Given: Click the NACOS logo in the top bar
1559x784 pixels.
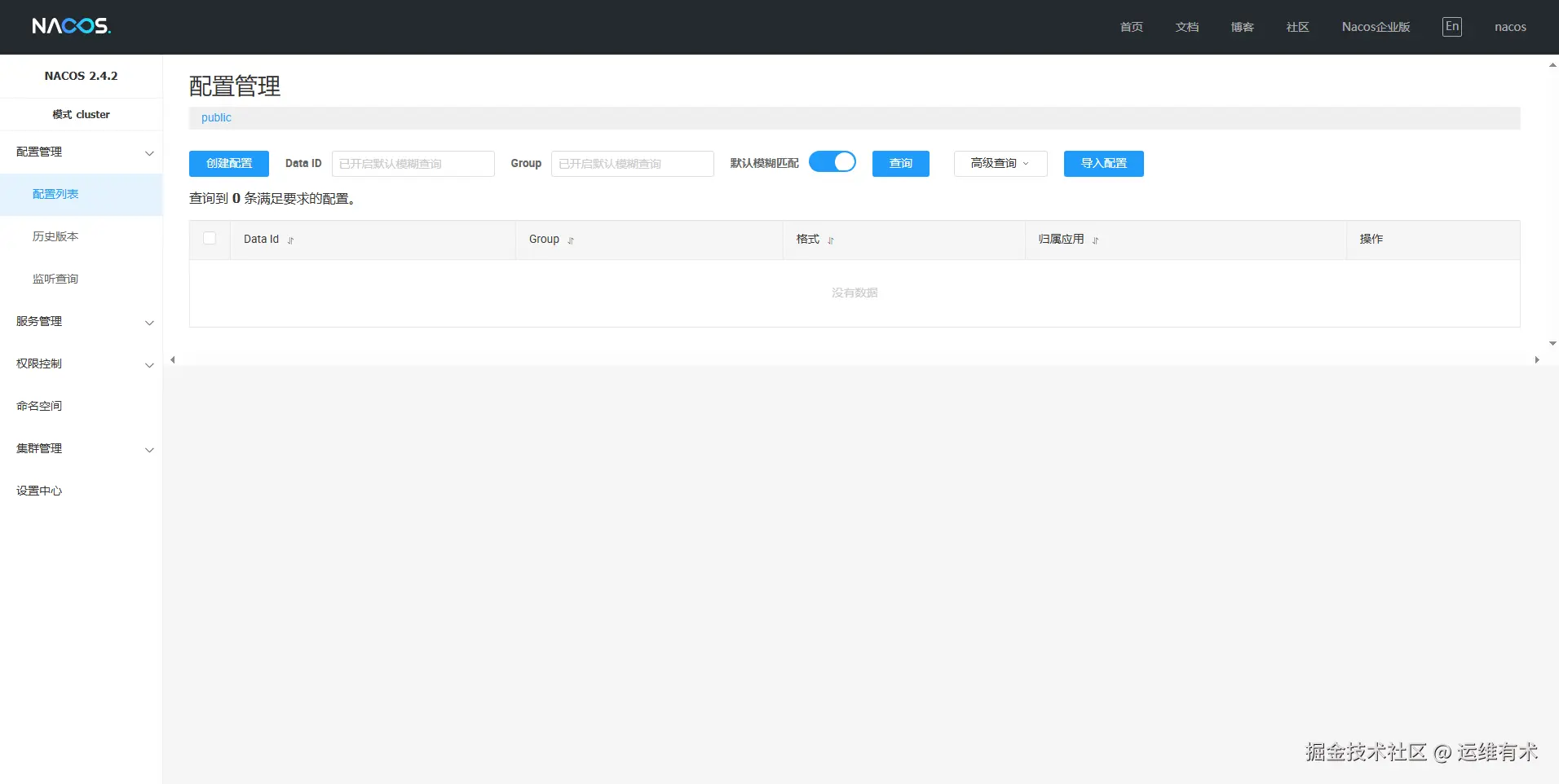Looking at the screenshot, I should 70,25.
